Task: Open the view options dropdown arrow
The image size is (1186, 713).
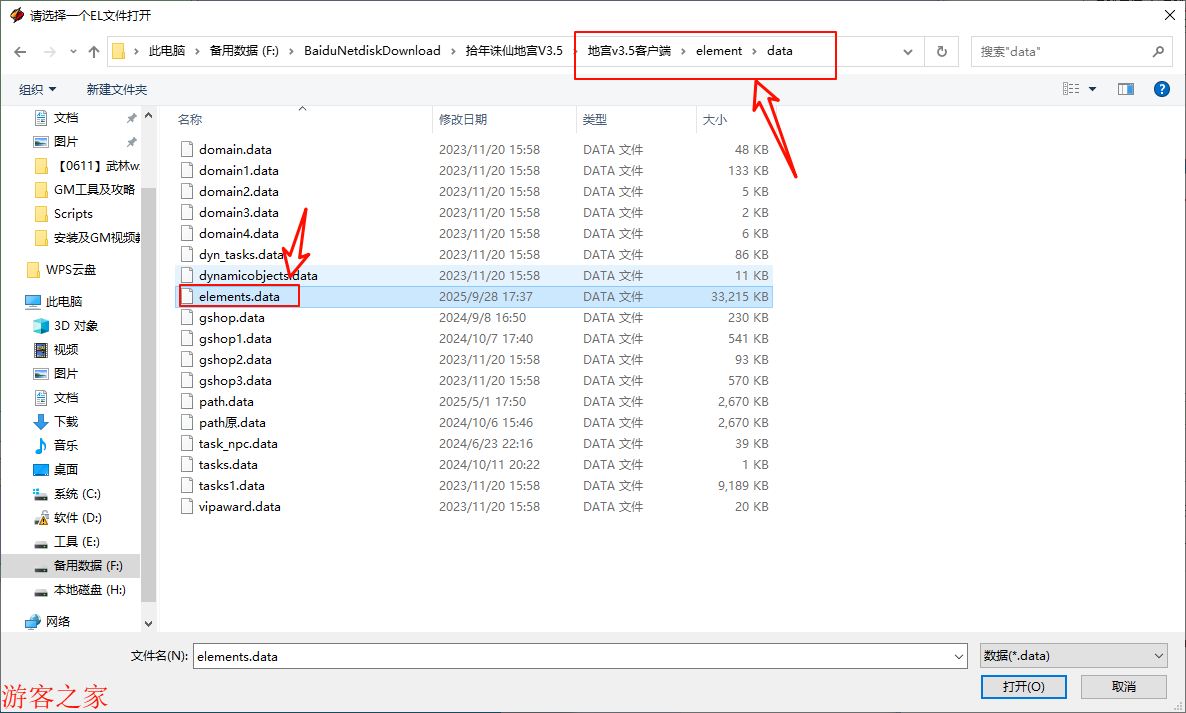Action: 1092,89
